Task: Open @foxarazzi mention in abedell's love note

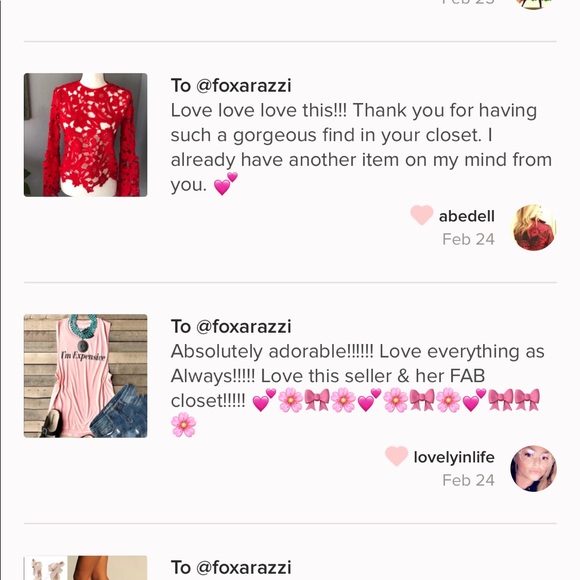Action: point(243,86)
